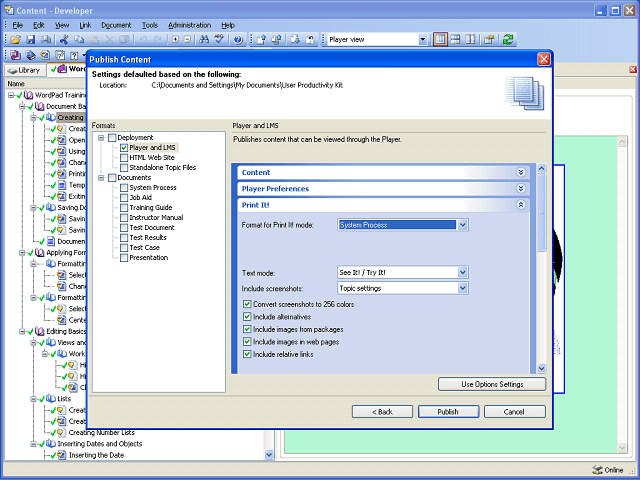
Task: Collapse the Documents tree node
Action: (x=101, y=178)
